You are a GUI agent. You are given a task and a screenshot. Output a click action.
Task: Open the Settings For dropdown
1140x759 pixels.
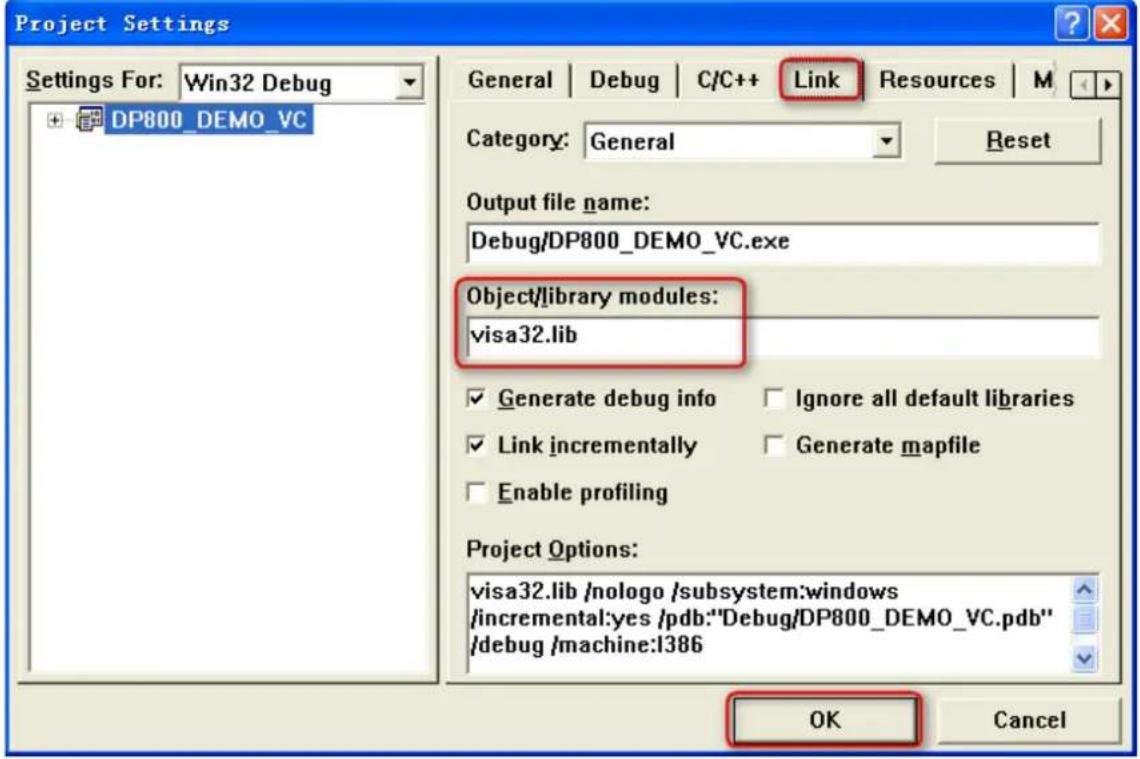pyautogui.click(x=409, y=82)
